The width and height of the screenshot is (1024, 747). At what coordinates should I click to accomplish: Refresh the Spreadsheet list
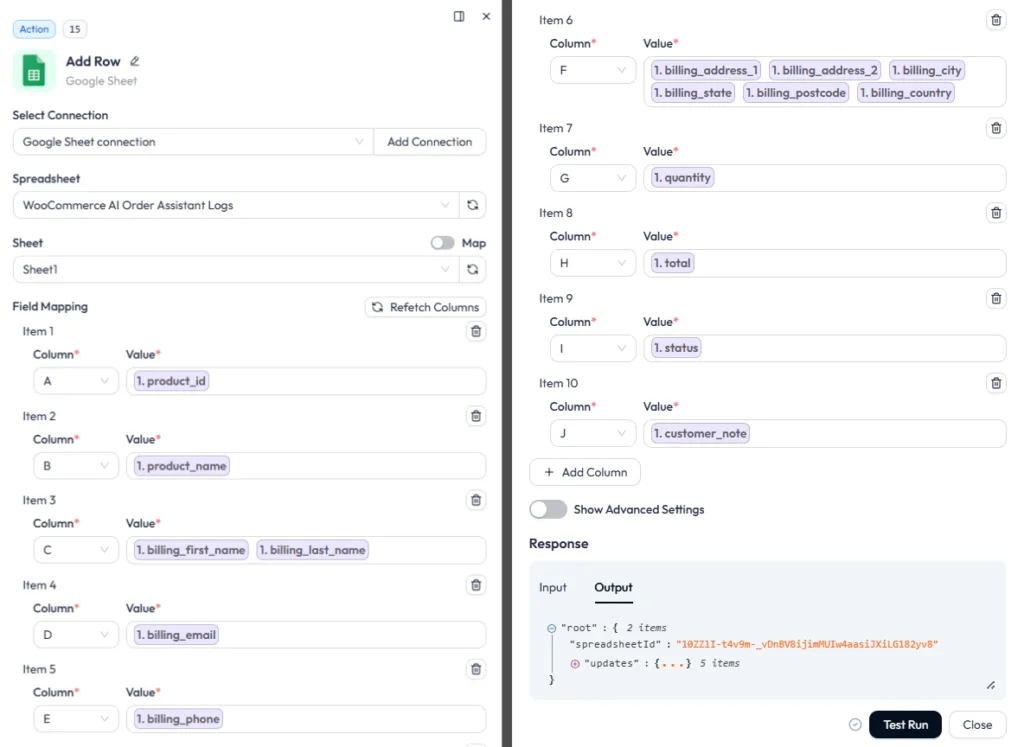[x=472, y=205]
